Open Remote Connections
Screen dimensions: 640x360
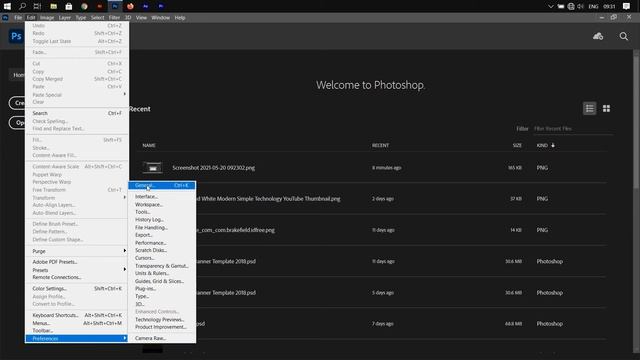(77, 277)
